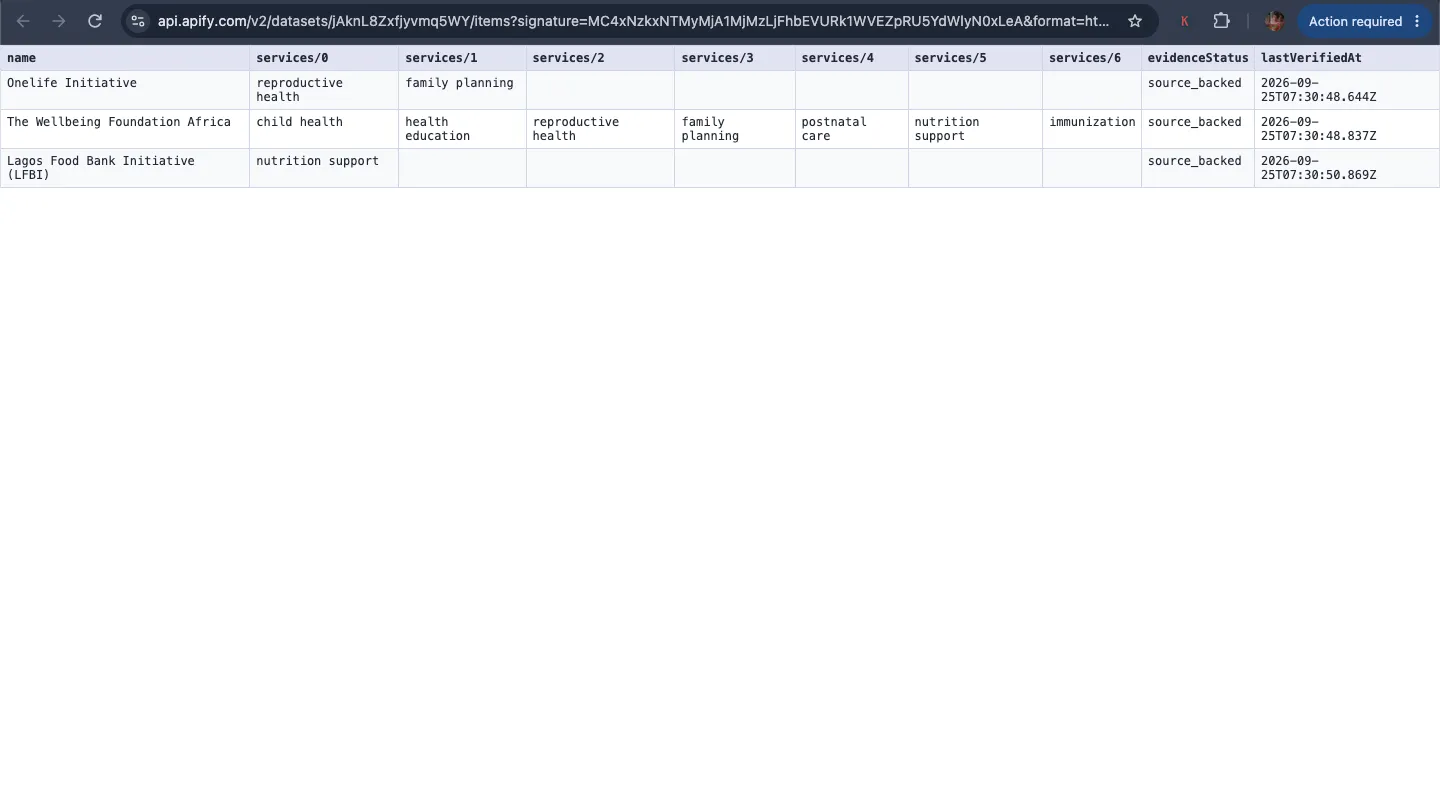Bookmark this page with the star icon
Image resolution: width=1440 pixels, height=789 pixels.
click(1135, 21)
